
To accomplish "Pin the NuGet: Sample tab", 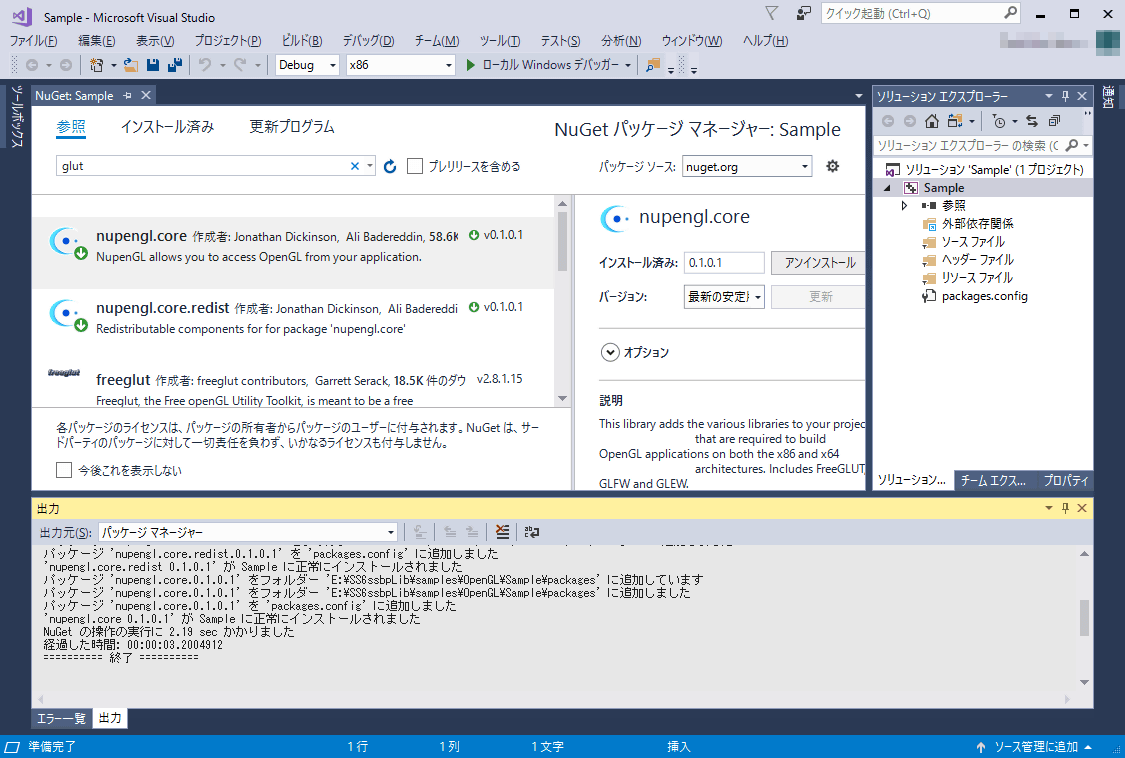I will (x=128, y=95).
